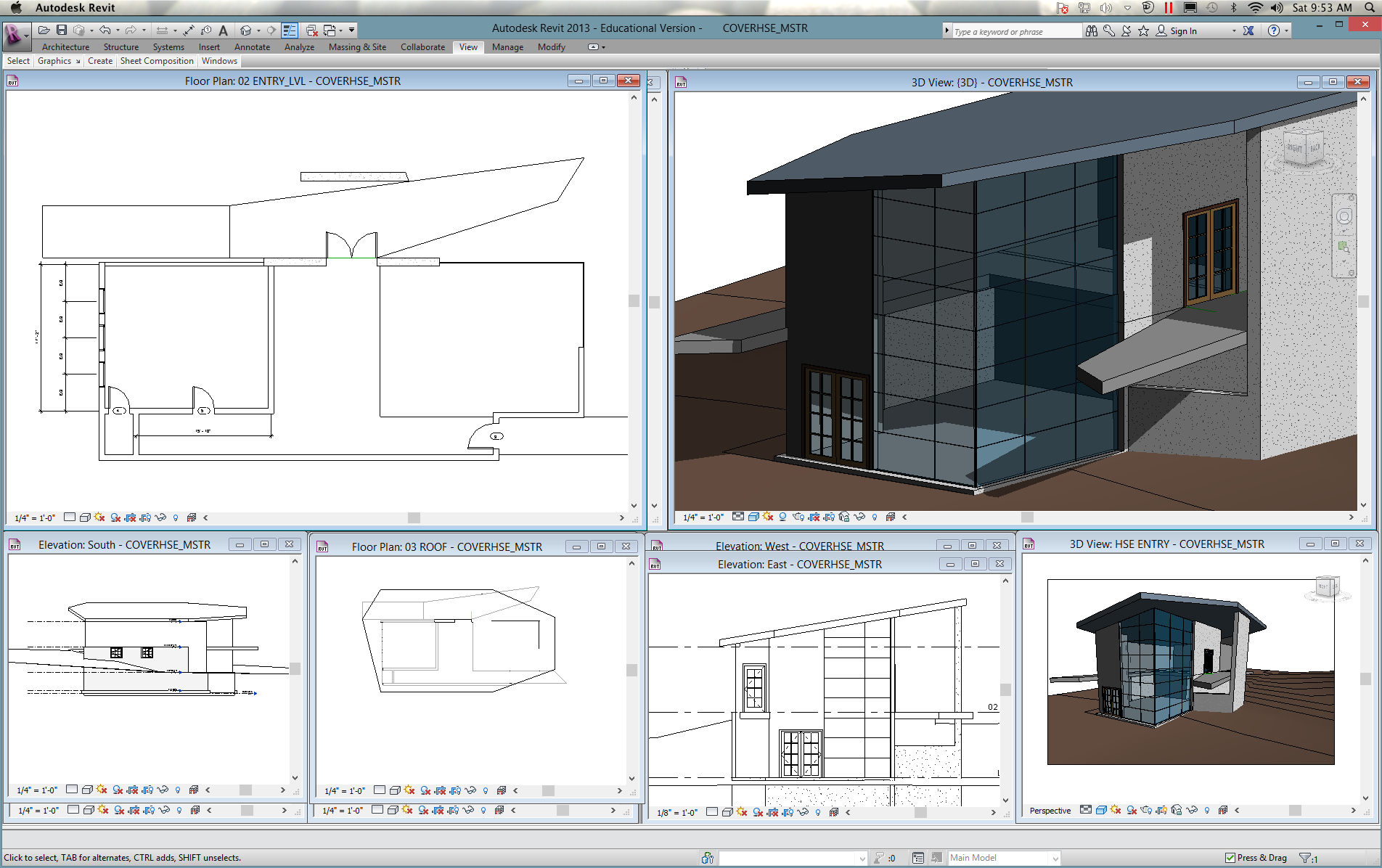This screenshot has width=1382, height=868.
Task: Click the Save icon in quick access toolbar
Action: coord(62,30)
